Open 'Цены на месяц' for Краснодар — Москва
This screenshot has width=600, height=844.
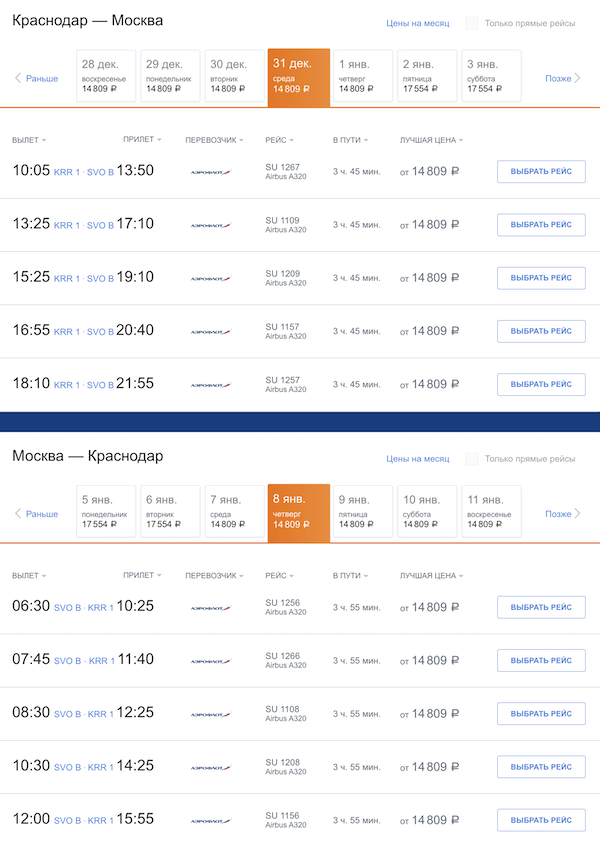417,23
